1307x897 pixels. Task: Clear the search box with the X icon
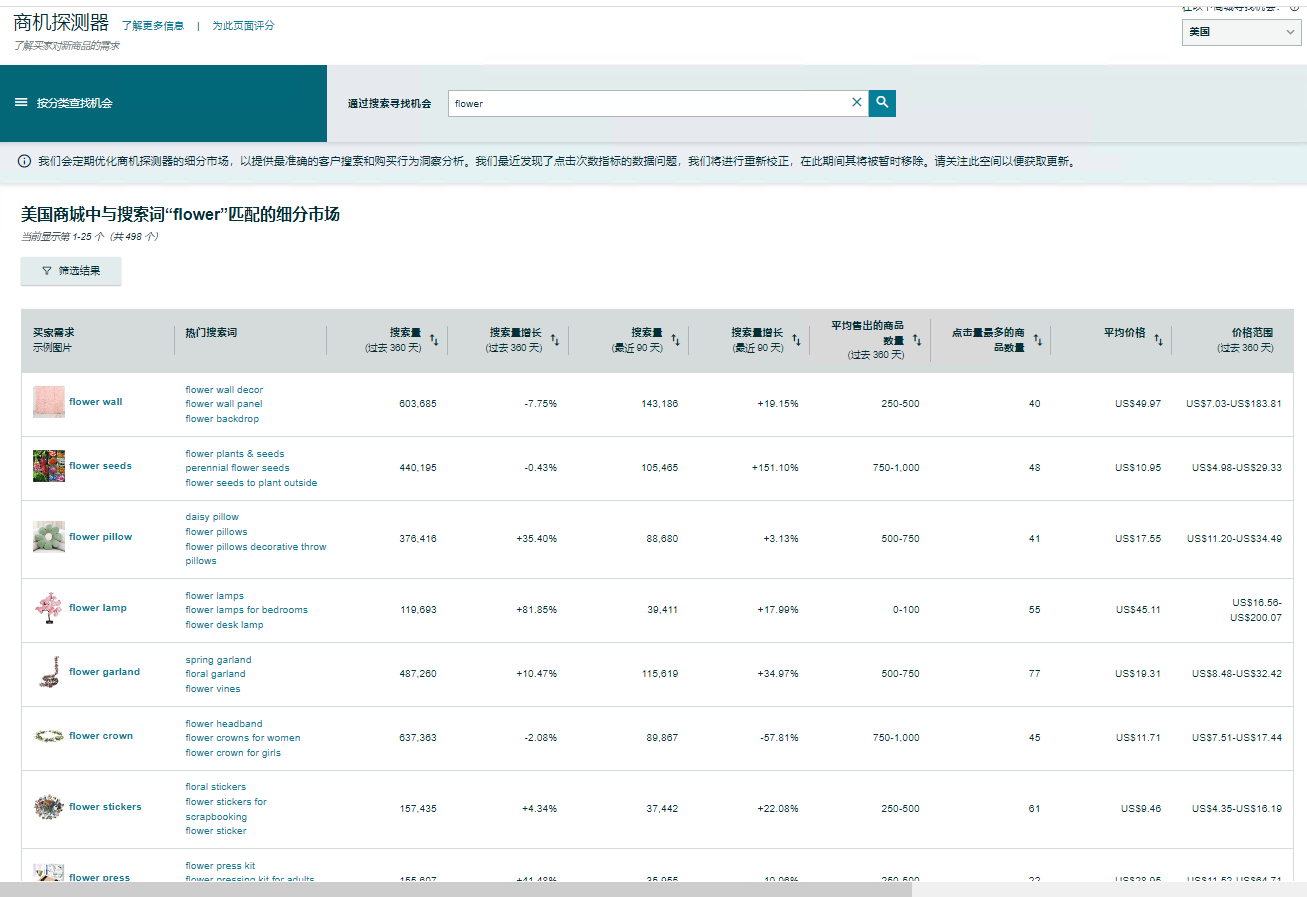(x=857, y=102)
